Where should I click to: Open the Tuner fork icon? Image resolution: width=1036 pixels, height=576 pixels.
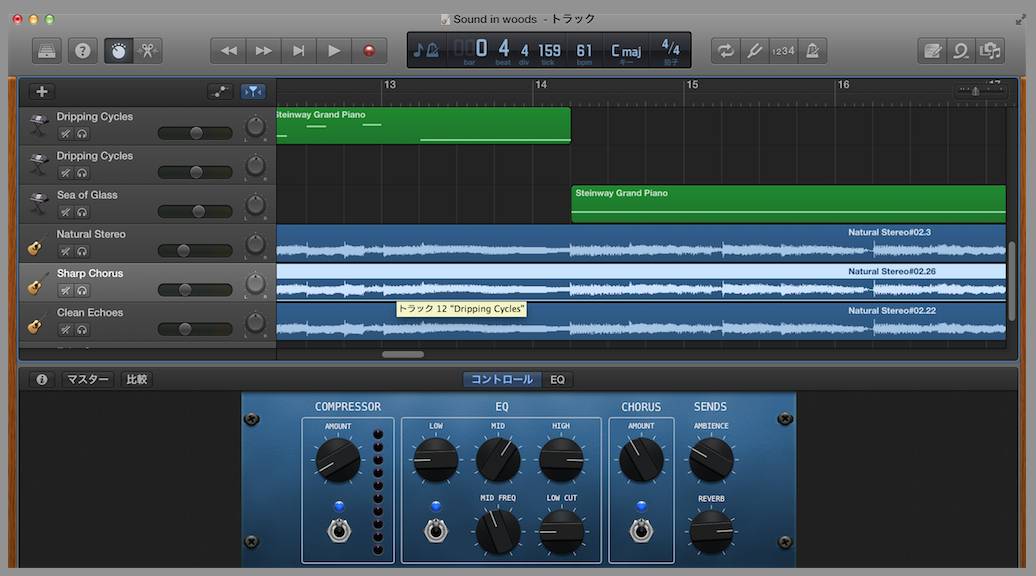coord(755,51)
